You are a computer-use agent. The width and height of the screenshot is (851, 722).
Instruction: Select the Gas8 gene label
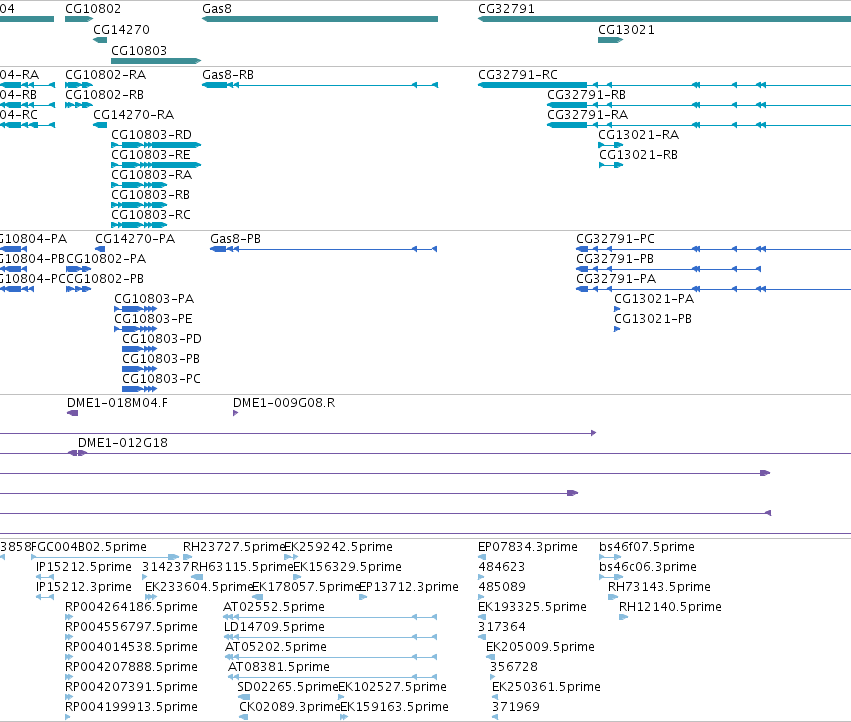tap(217, 9)
